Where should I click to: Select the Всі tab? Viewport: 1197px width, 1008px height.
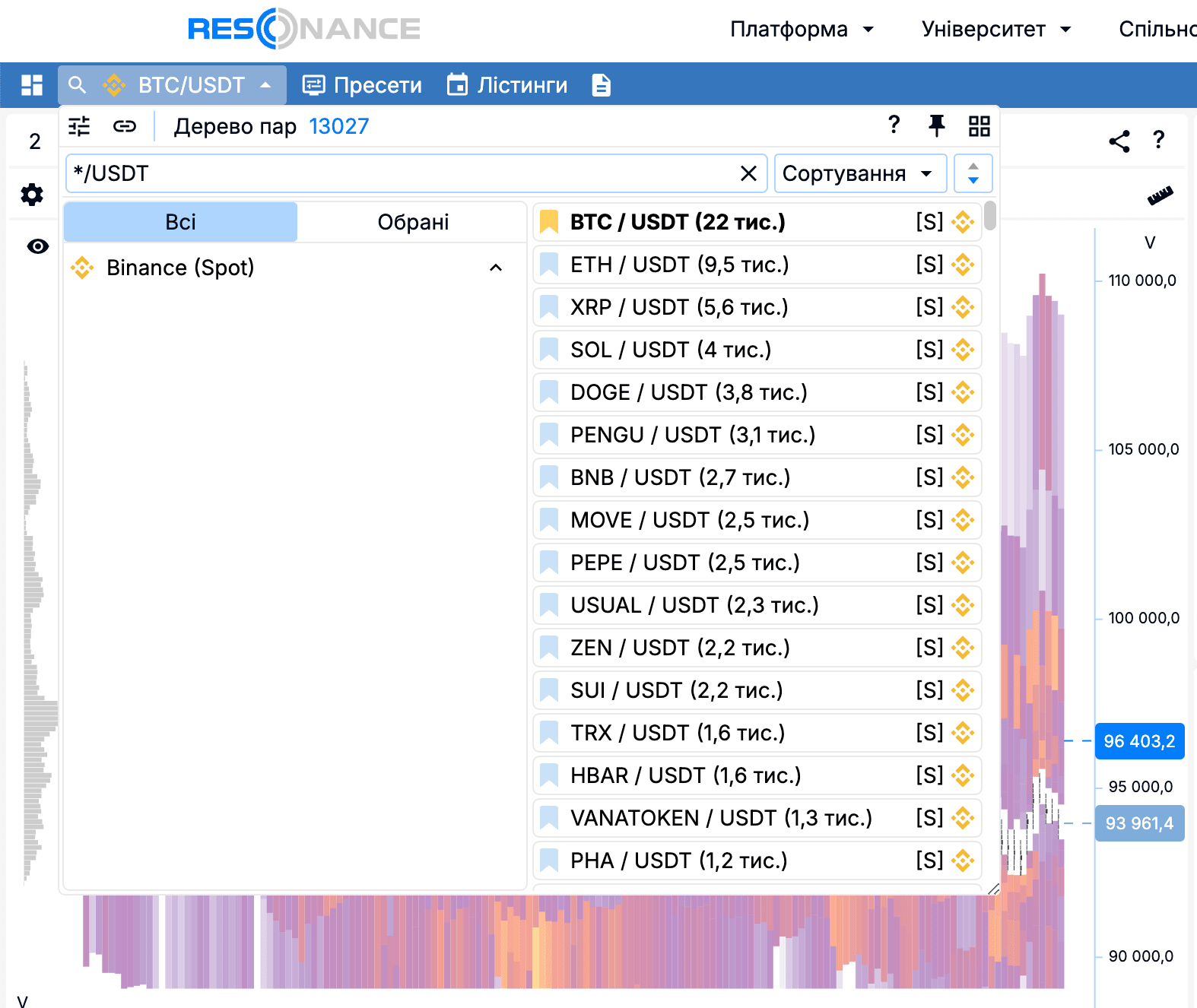pyautogui.click(x=180, y=222)
